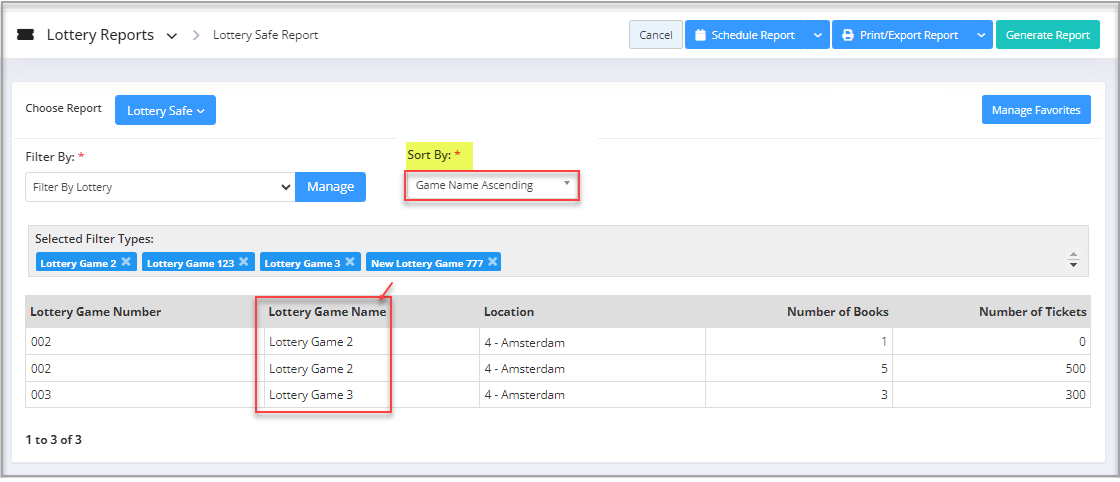The height and width of the screenshot is (482, 1120).
Task: Click the Number of Tickets column header
Action: pyautogui.click(x=1032, y=311)
